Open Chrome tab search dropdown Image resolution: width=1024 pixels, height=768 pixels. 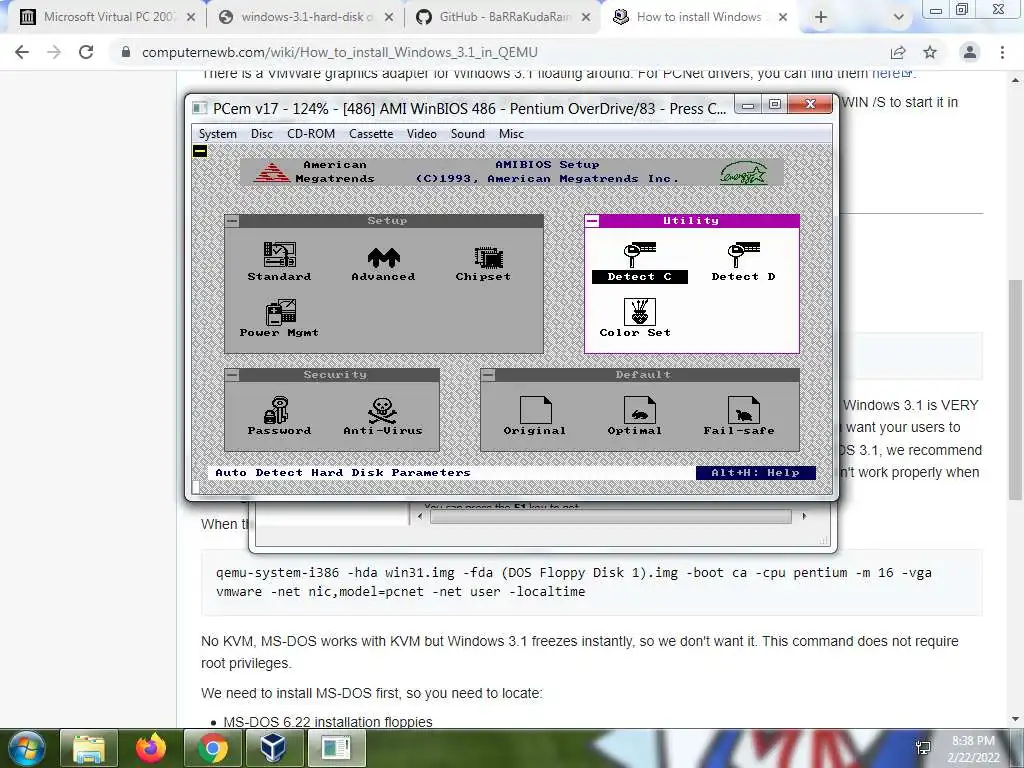pyautogui.click(x=899, y=18)
